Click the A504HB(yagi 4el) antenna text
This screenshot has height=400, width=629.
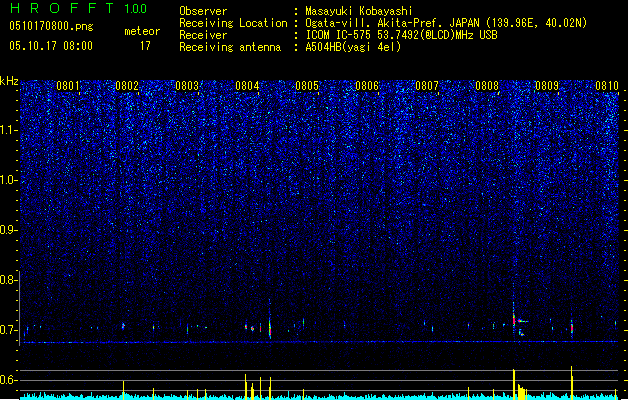point(353,47)
